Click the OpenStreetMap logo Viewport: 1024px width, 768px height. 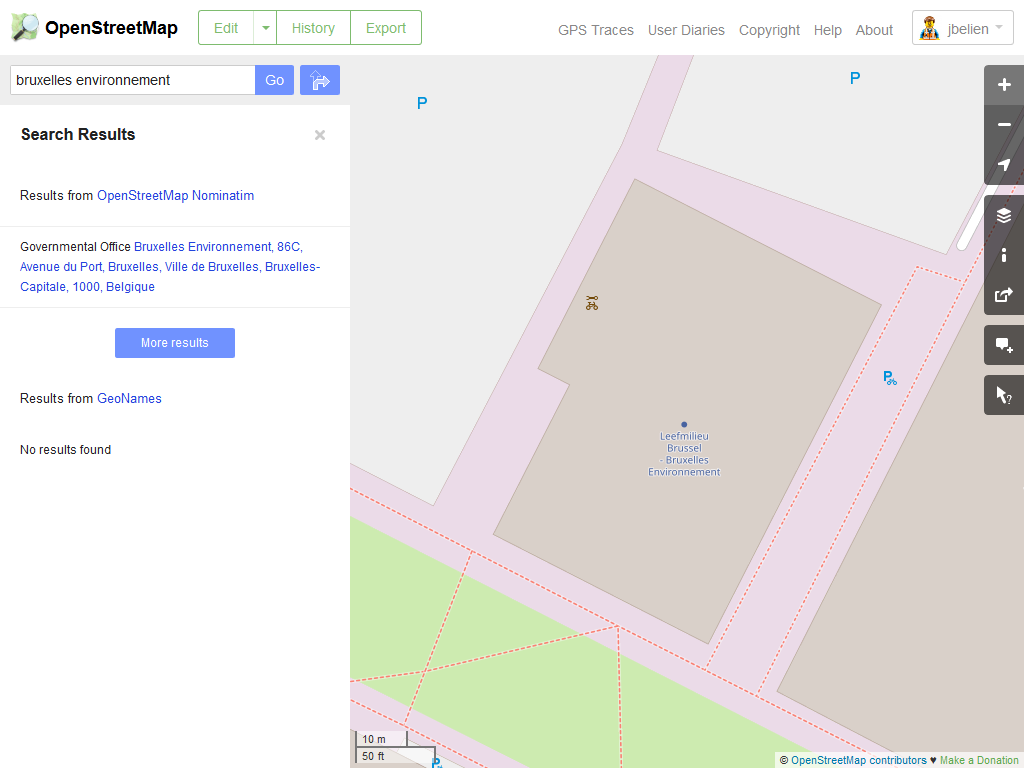coord(95,28)
